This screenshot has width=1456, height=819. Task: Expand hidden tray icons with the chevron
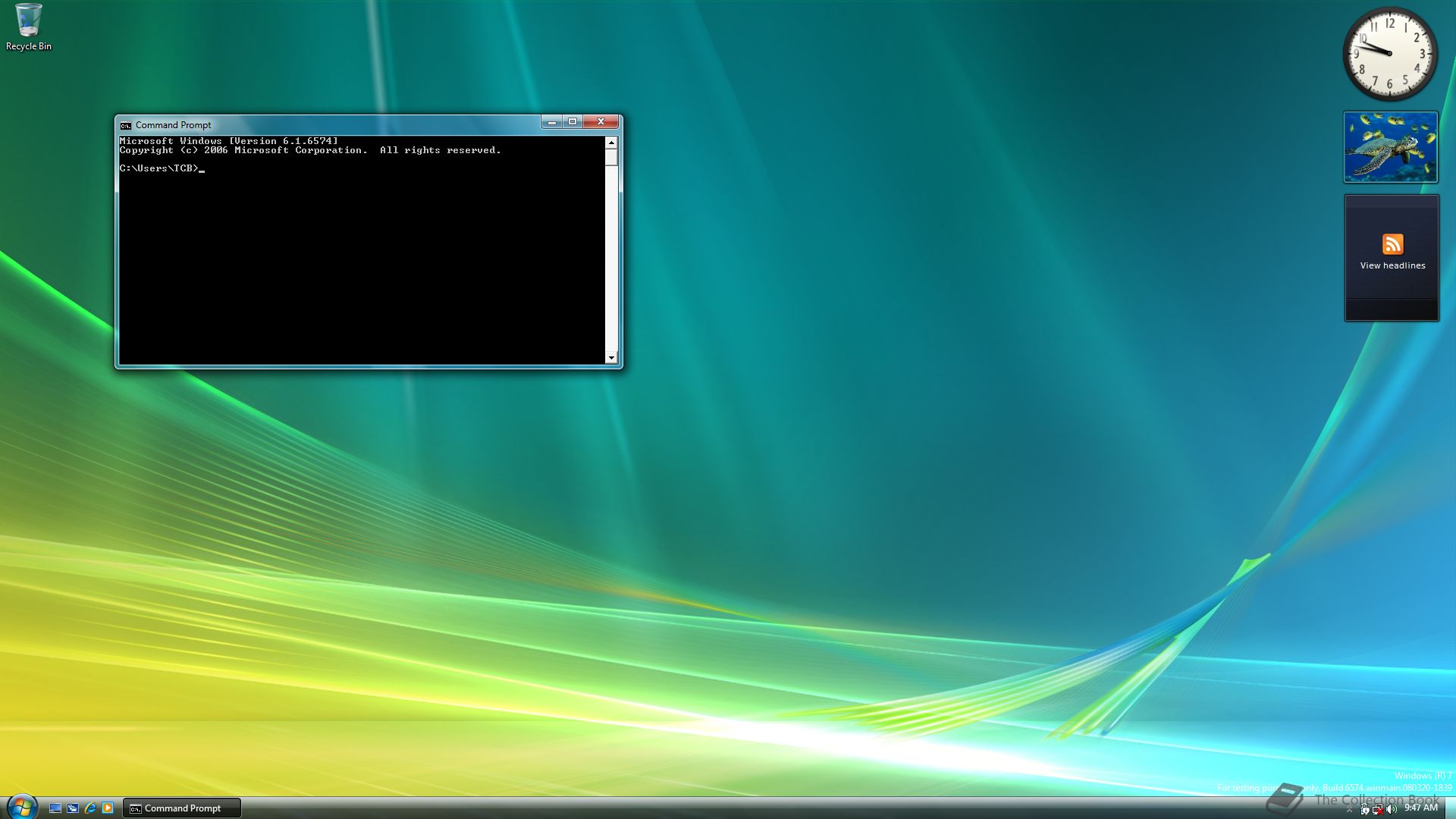click(x=1349, y=809)
